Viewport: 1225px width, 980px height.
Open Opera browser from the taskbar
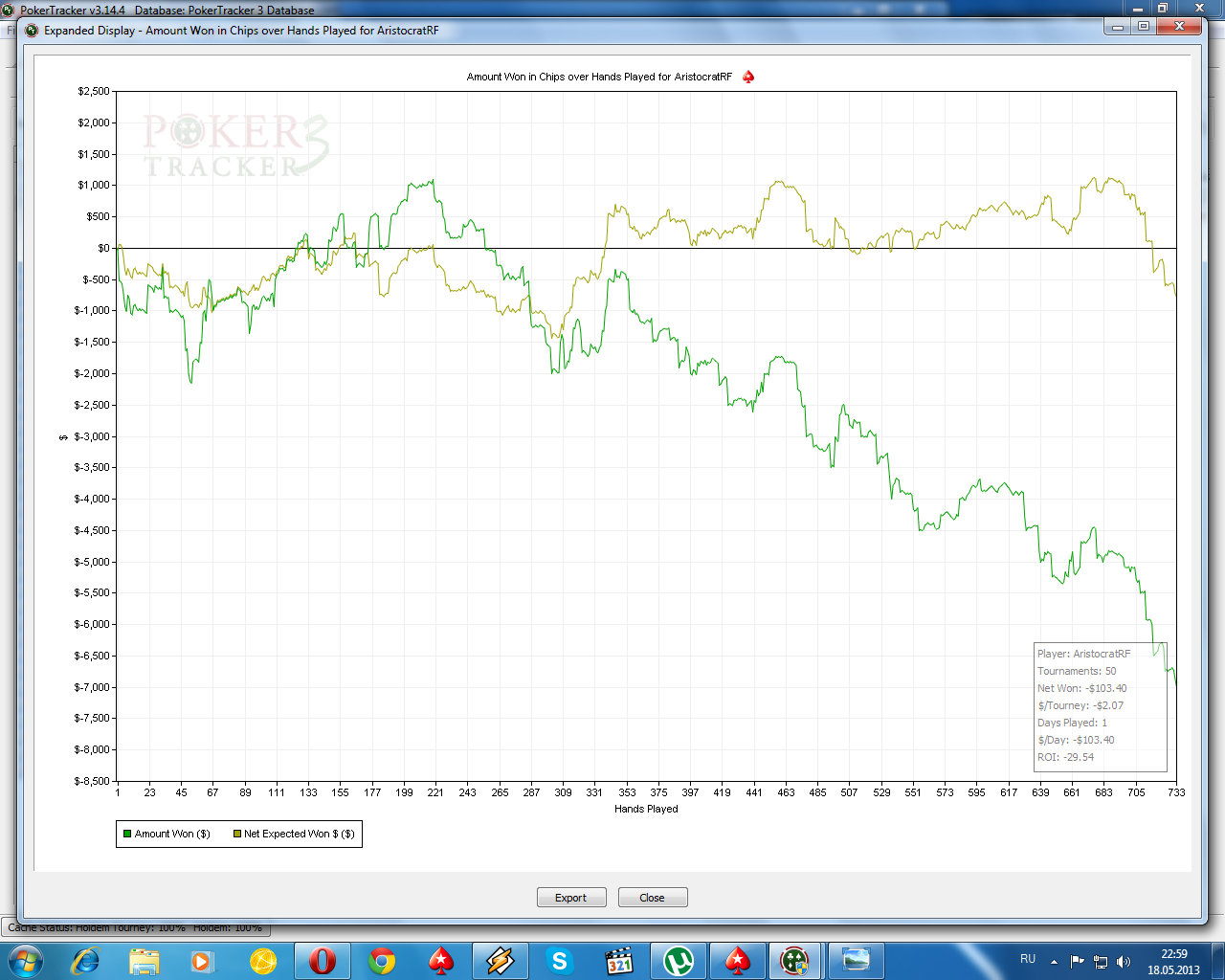[323, 960]
